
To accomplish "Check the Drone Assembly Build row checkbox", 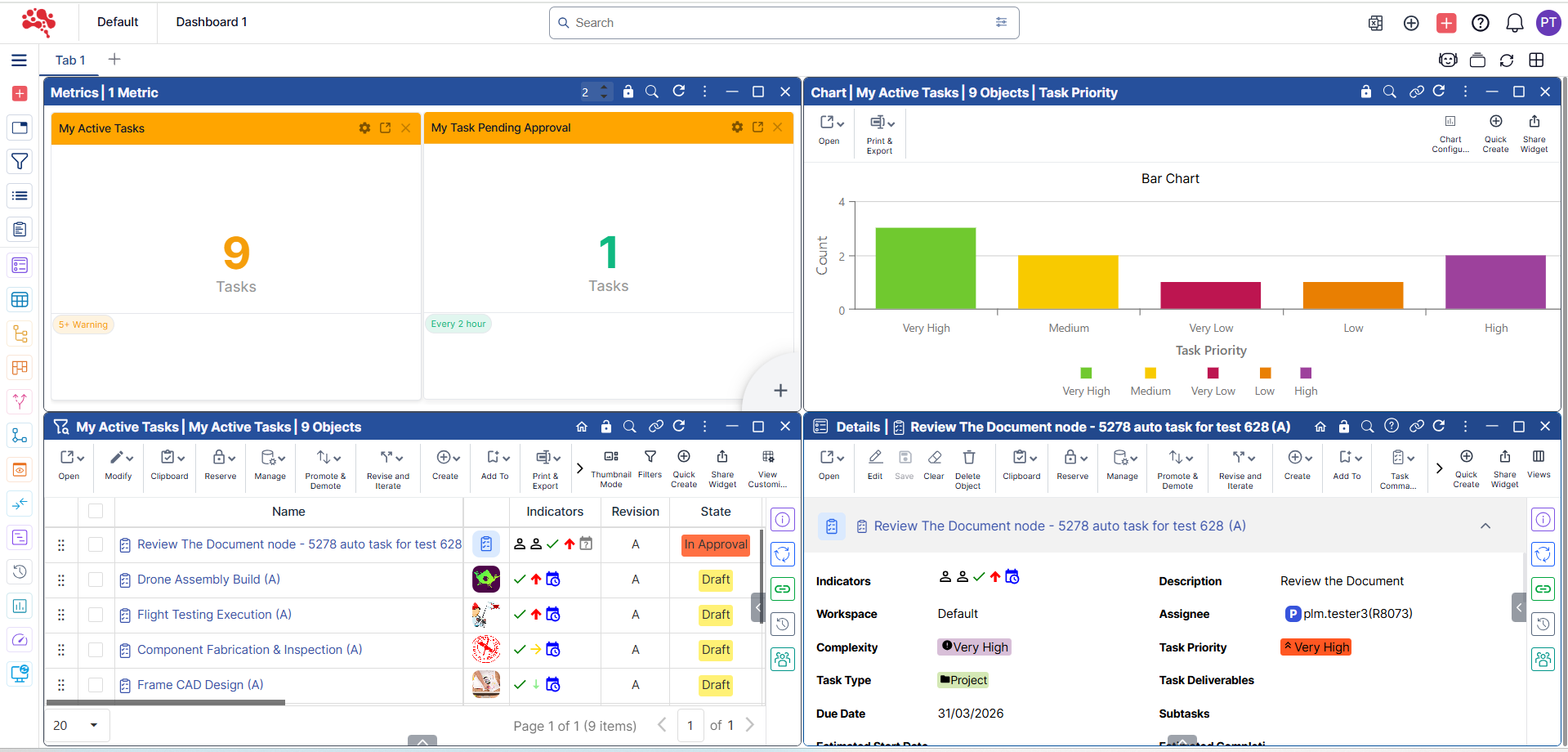I will 96,580.
